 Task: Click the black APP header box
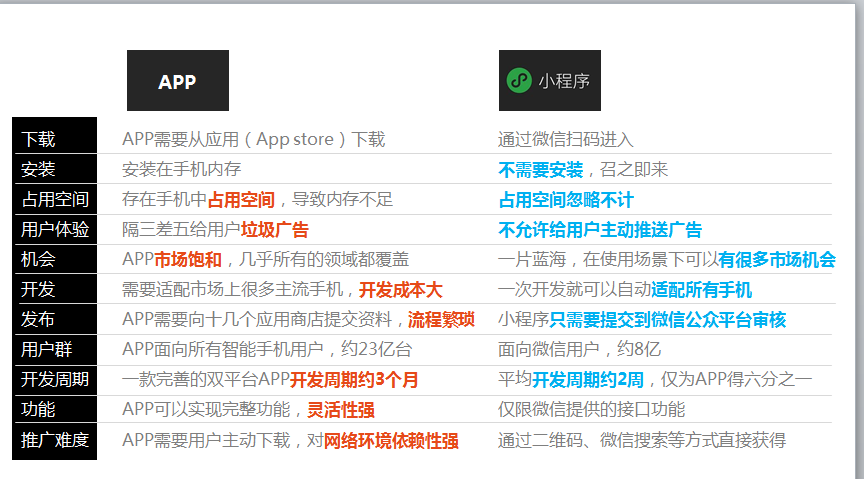177,81
